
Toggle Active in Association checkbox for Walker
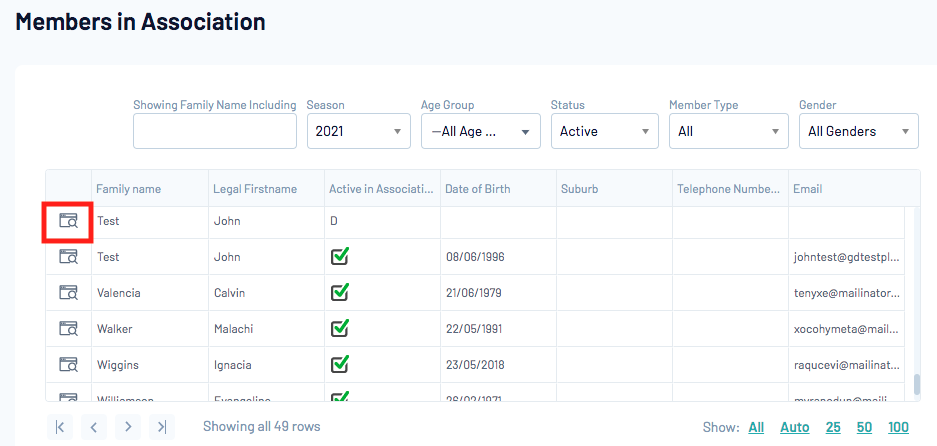coord(340,329)
